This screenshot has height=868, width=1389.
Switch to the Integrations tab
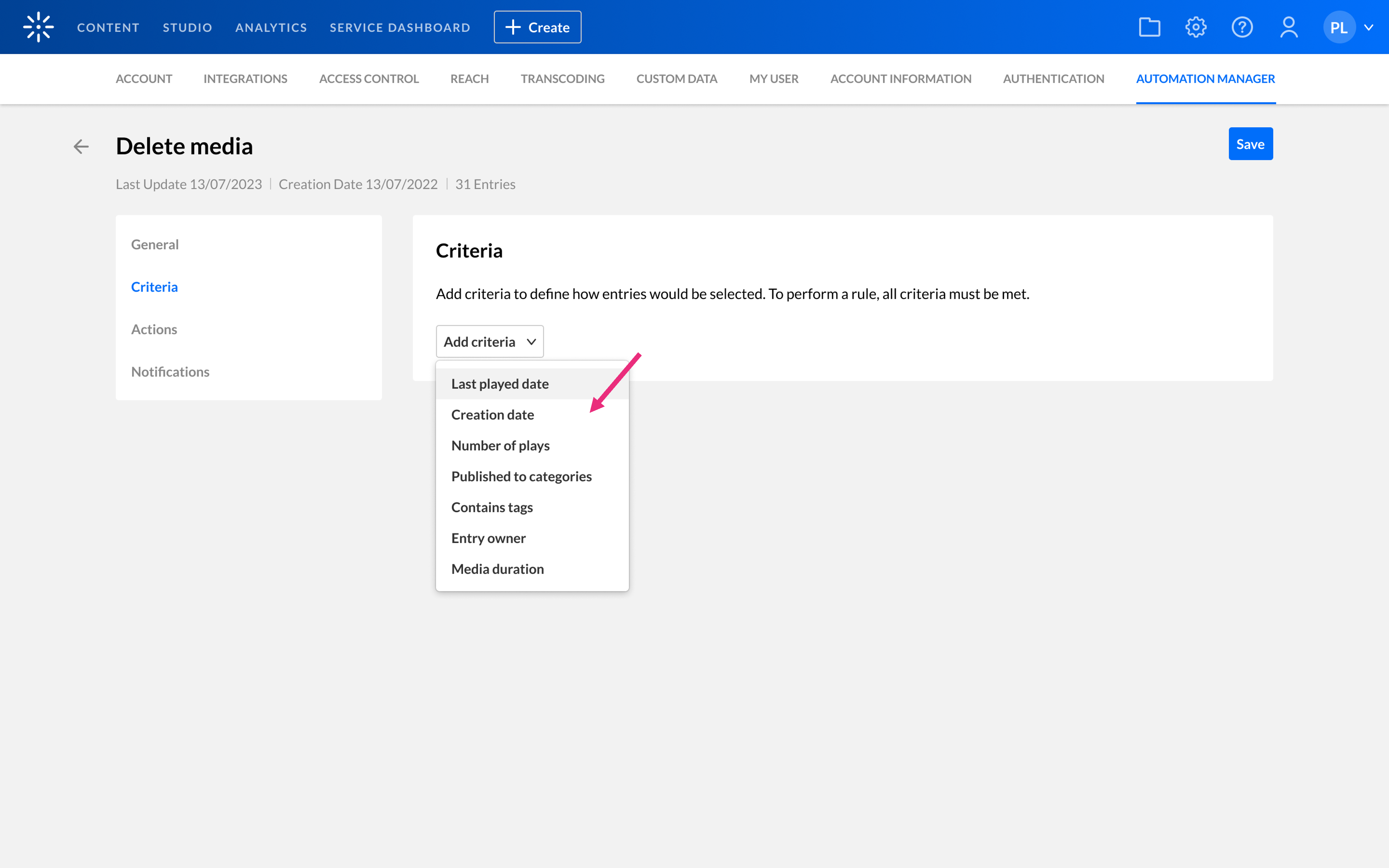(x=245, y=79)
